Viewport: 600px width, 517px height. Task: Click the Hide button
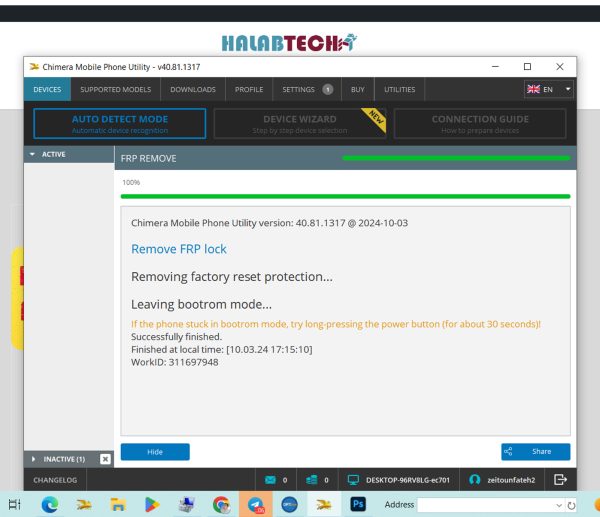[x=155, y=452]
